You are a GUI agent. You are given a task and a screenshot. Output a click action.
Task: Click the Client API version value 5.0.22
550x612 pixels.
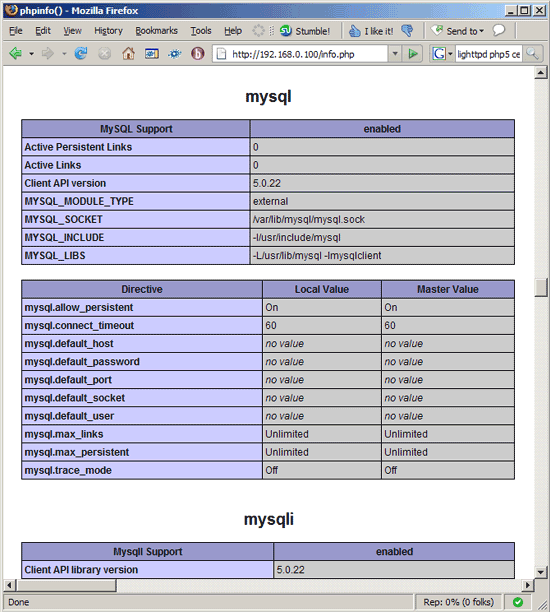(x=267, y=183)
